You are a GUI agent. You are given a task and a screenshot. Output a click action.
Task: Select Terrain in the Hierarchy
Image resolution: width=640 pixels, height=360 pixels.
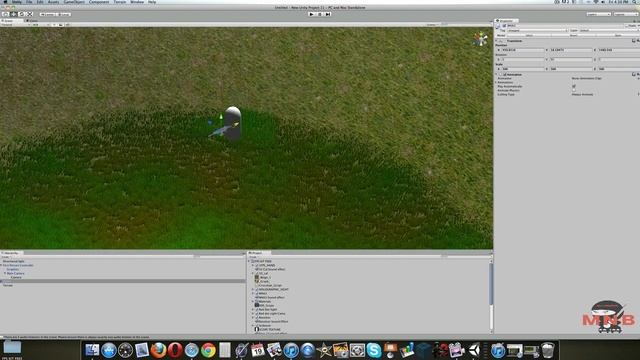coord(8,285)
